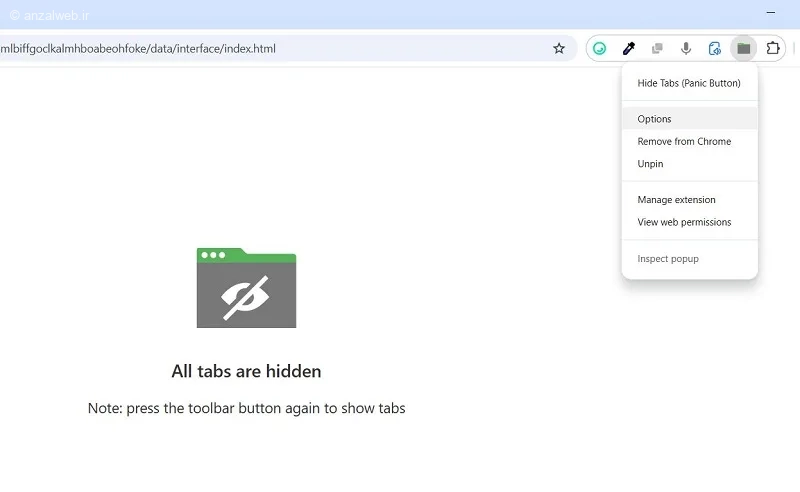Open the Extensions puzzle piece menu

click(x=772, y=48)
